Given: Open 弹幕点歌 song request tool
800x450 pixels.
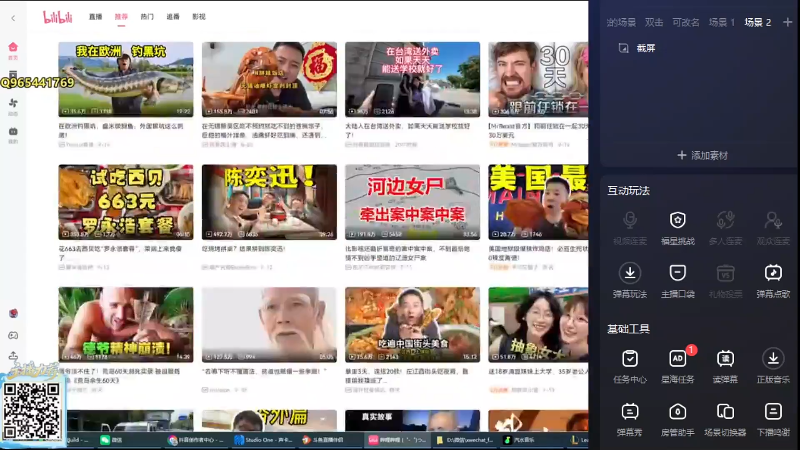Looking at the screenshot, I should point(773,281).
